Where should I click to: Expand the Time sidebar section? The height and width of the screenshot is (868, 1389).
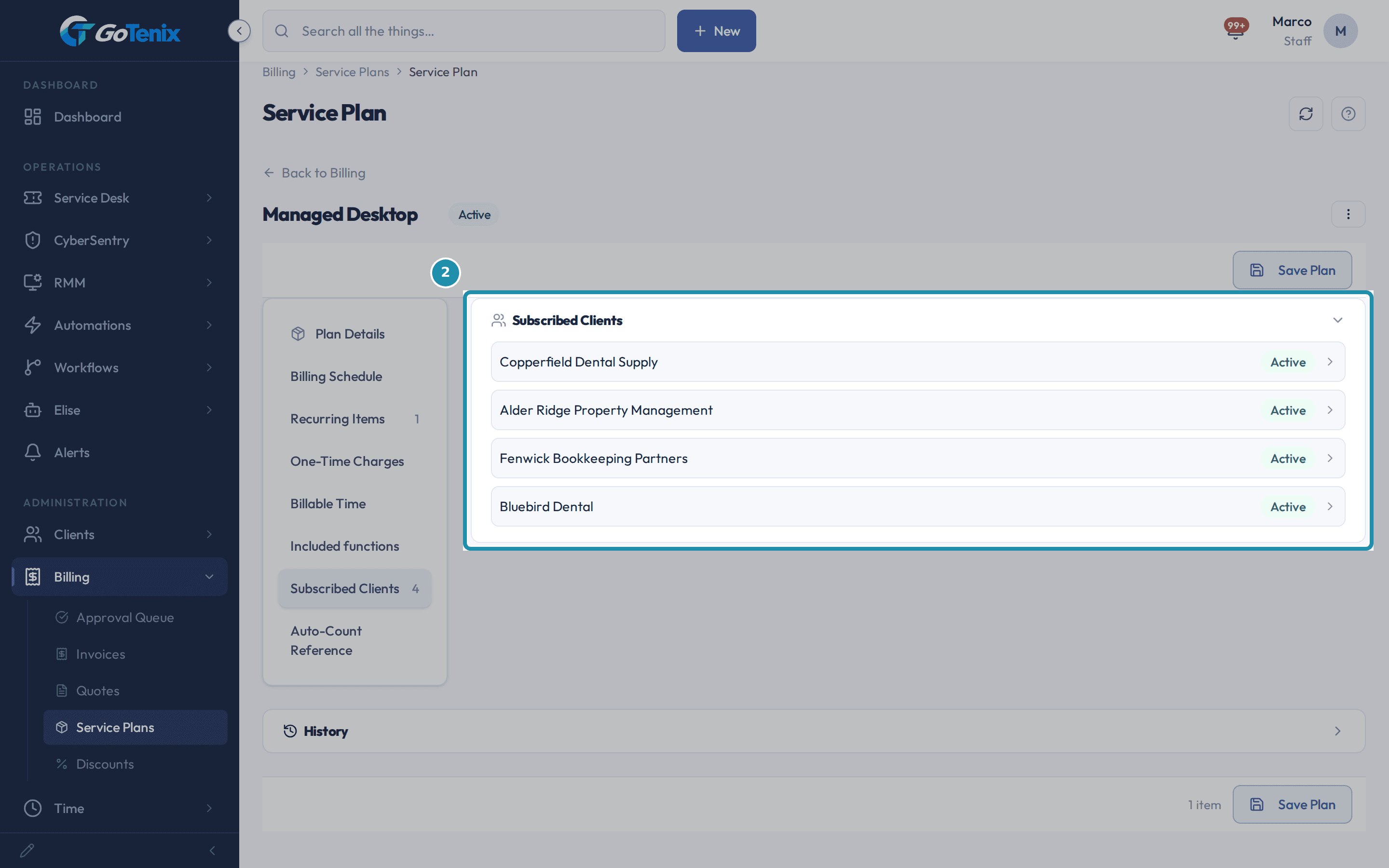[x=120, y=808]
